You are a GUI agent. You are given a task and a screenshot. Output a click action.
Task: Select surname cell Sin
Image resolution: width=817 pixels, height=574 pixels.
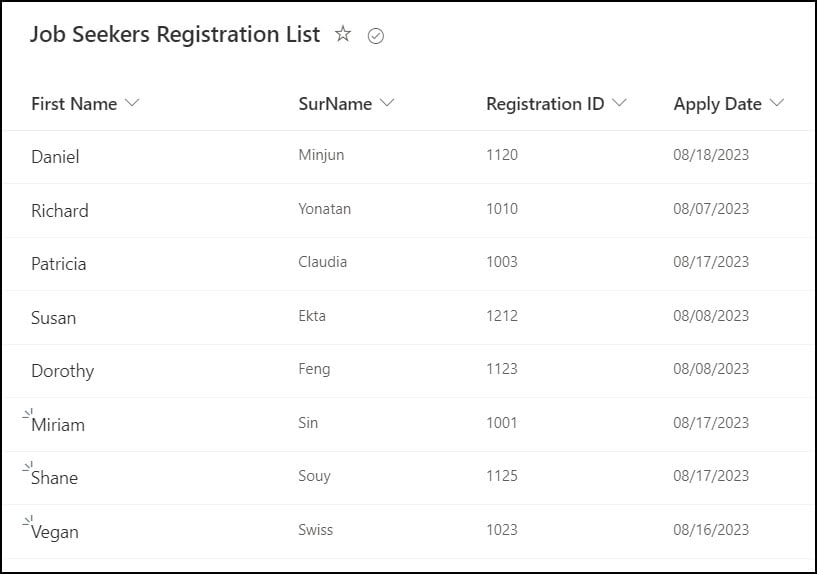pyautogui.click(x=308, y=422)
